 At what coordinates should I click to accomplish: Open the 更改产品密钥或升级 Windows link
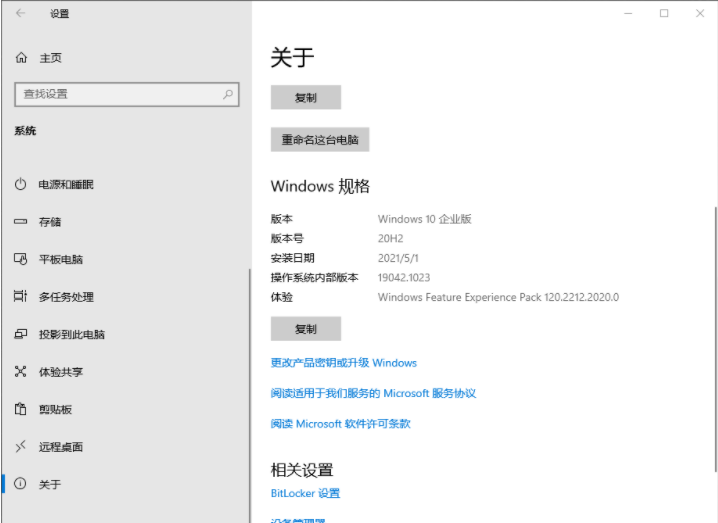343,363
